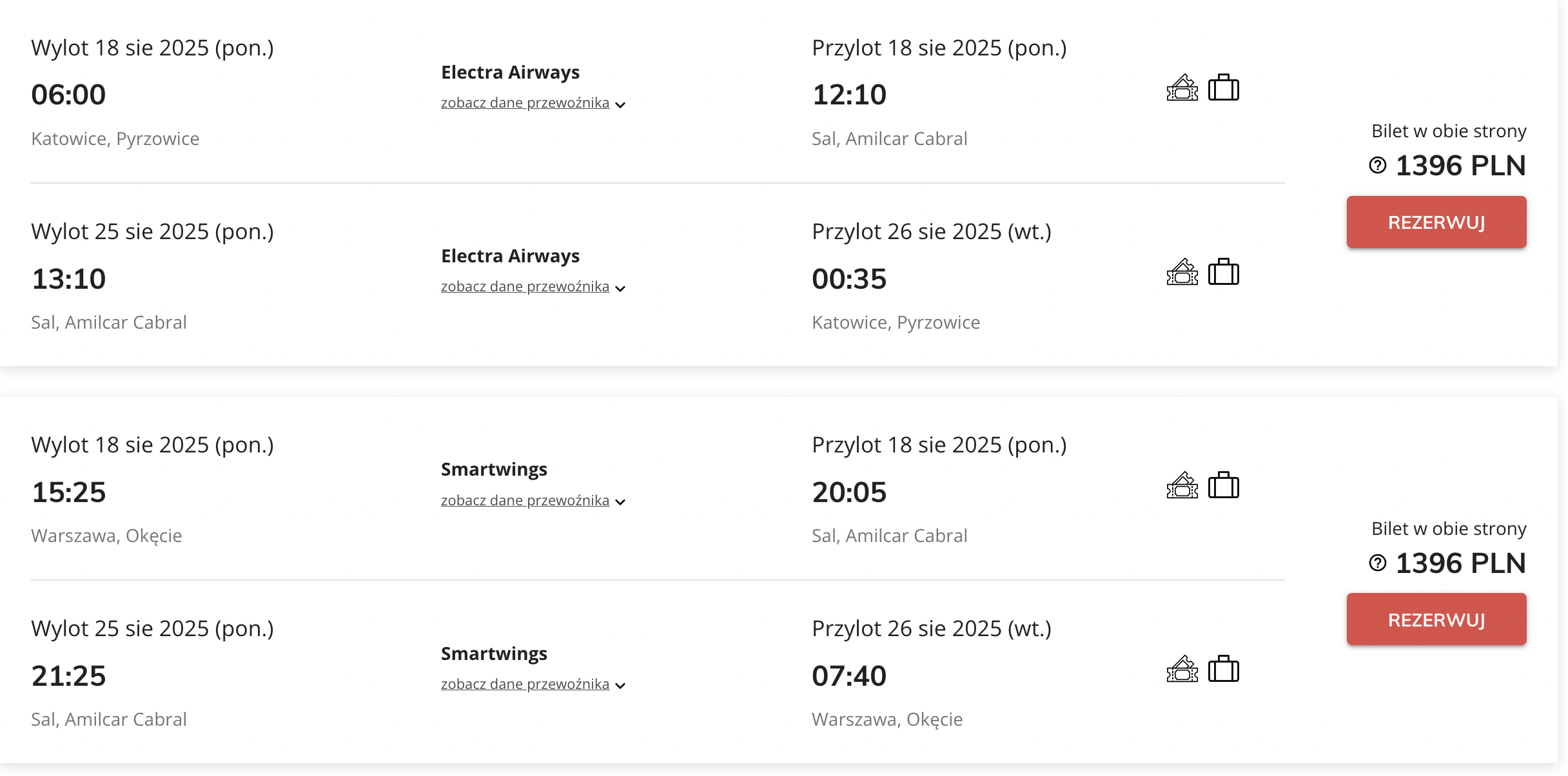Click the chevron beside first Electra carrier link
1568x776 pixels.
tap(620, 105)
